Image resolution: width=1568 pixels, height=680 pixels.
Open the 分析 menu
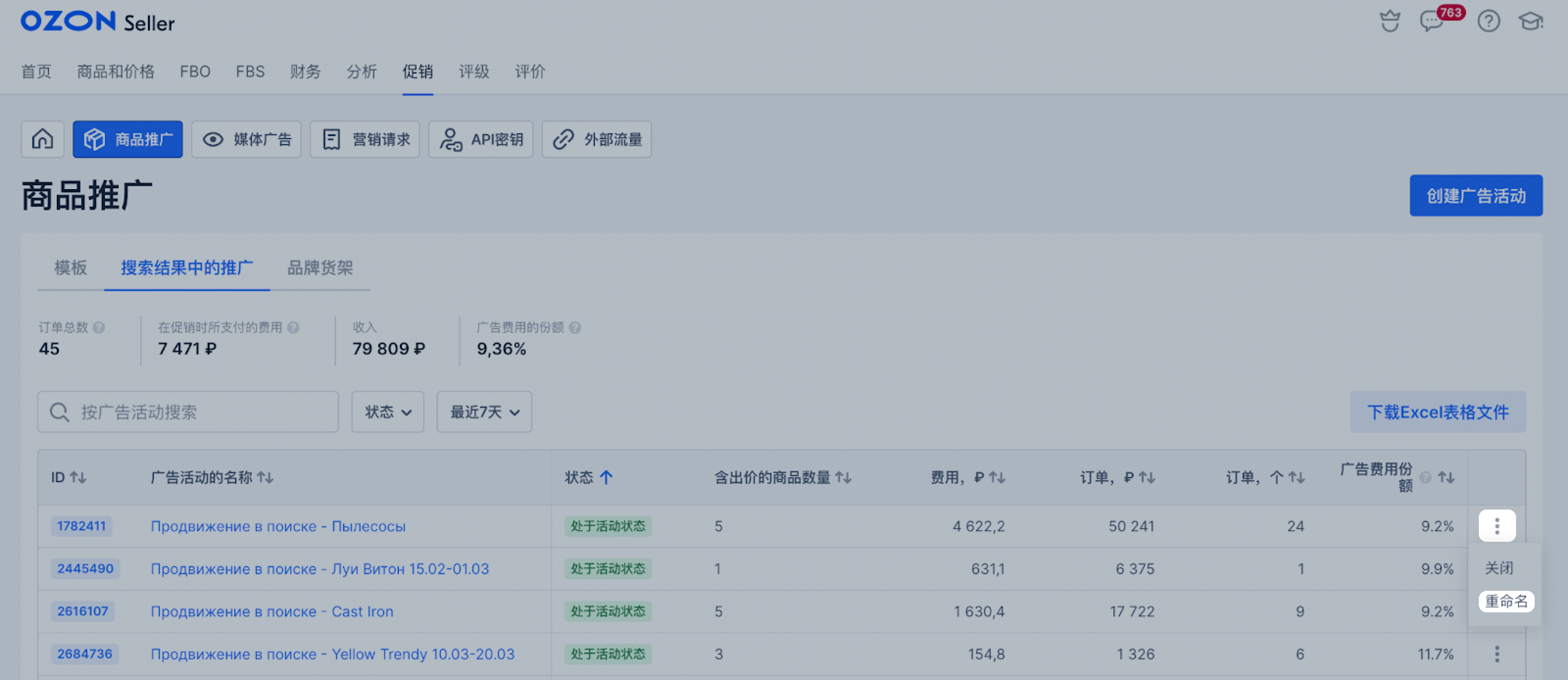point(362,72)
